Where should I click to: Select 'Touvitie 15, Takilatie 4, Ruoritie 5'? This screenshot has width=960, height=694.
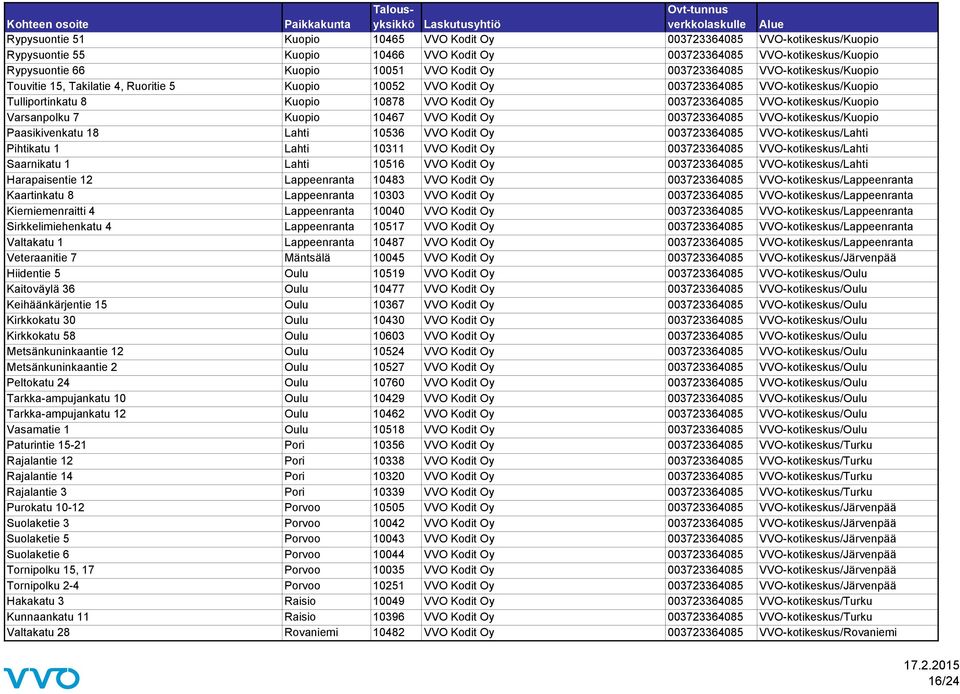click(x=91, y=86)
